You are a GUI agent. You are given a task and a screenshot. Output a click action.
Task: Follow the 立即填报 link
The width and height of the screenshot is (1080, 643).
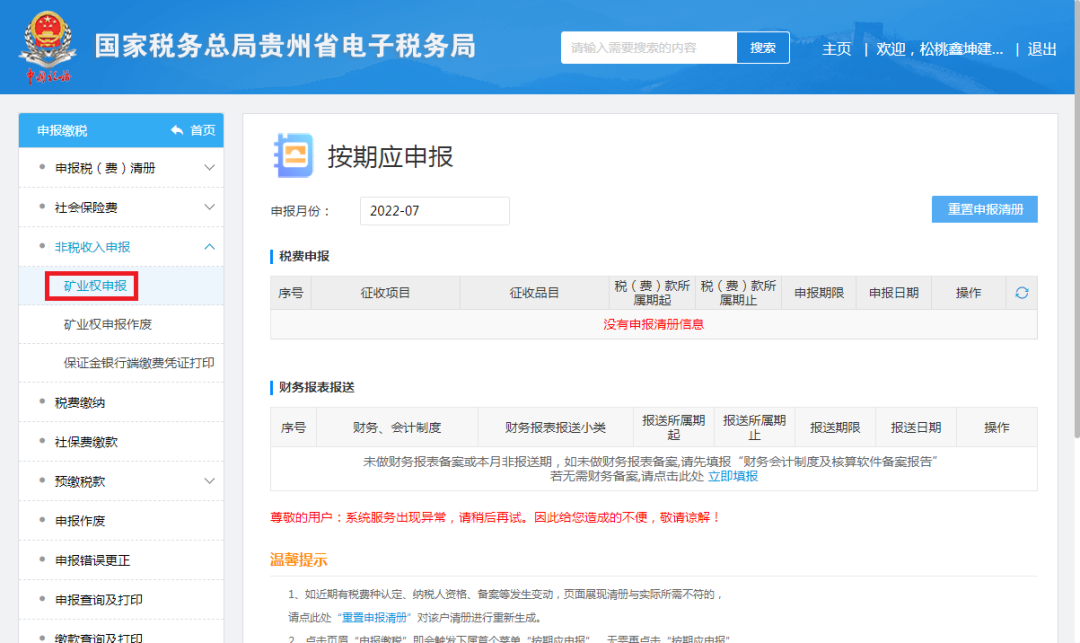click(733, 476)
